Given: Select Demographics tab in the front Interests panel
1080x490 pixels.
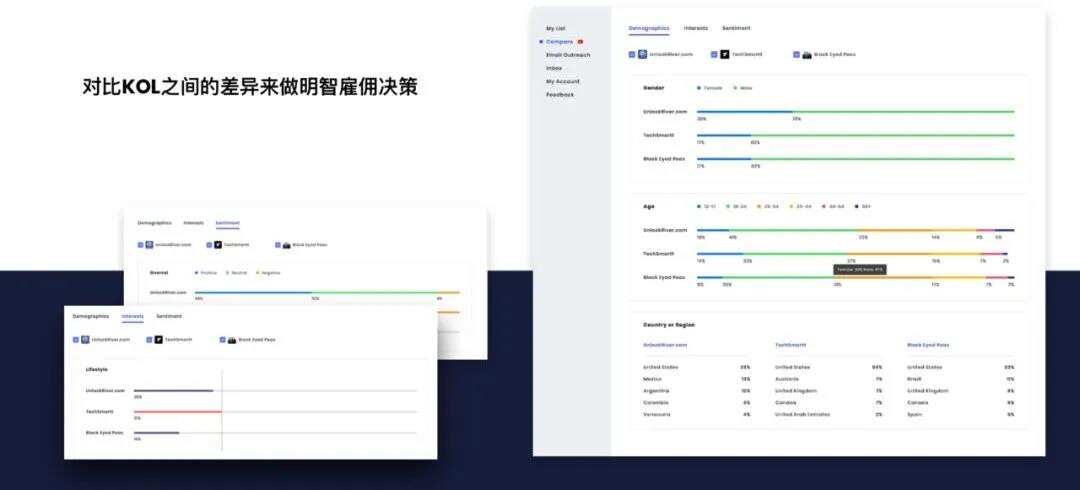Looking at the screenshot, I should (x=91, y=316).
